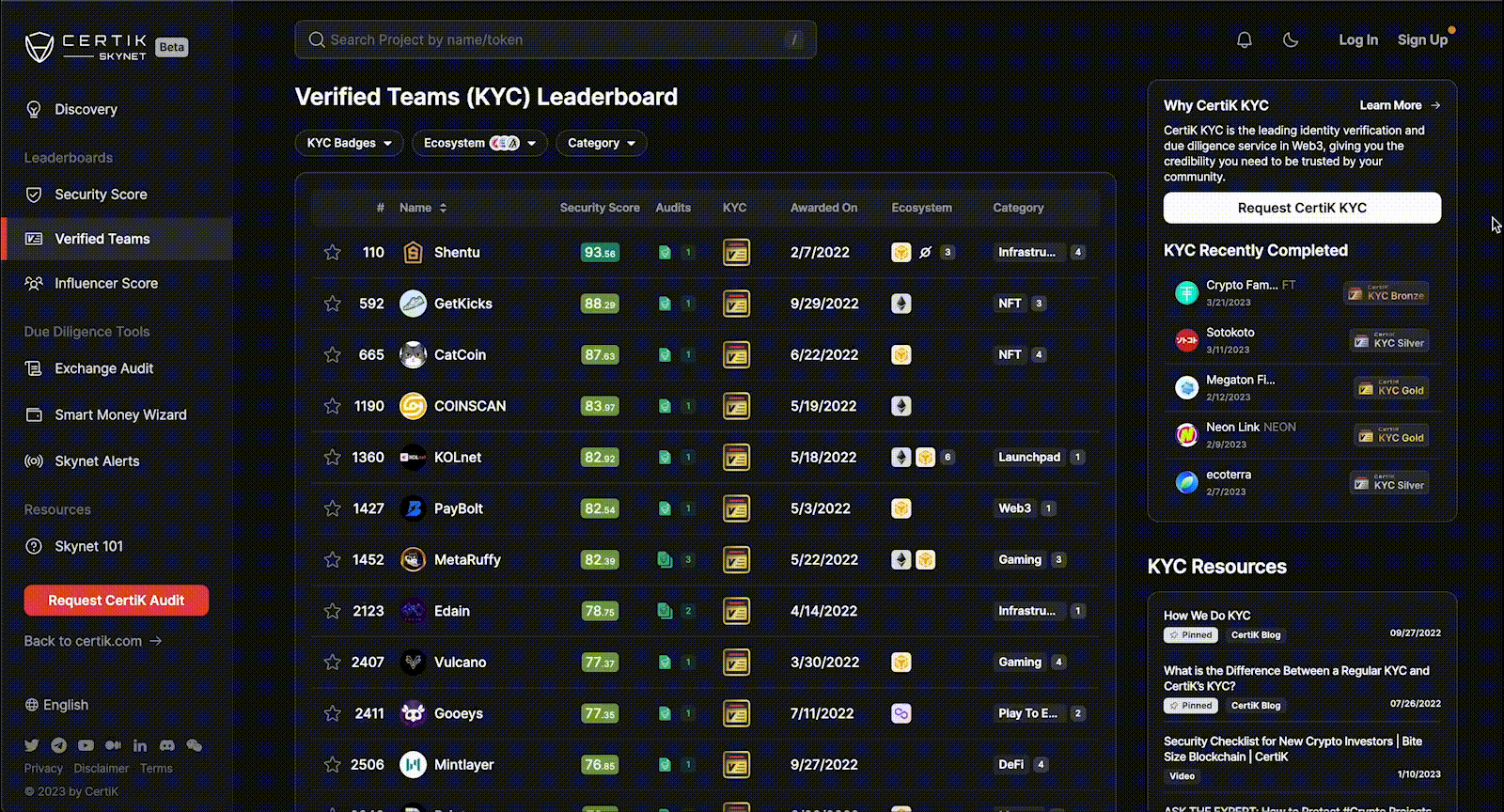The width and height of the screenshot is (1504, 812).
Task: Click Edain KYC badge icon
Action: click(x=736, y=611)
